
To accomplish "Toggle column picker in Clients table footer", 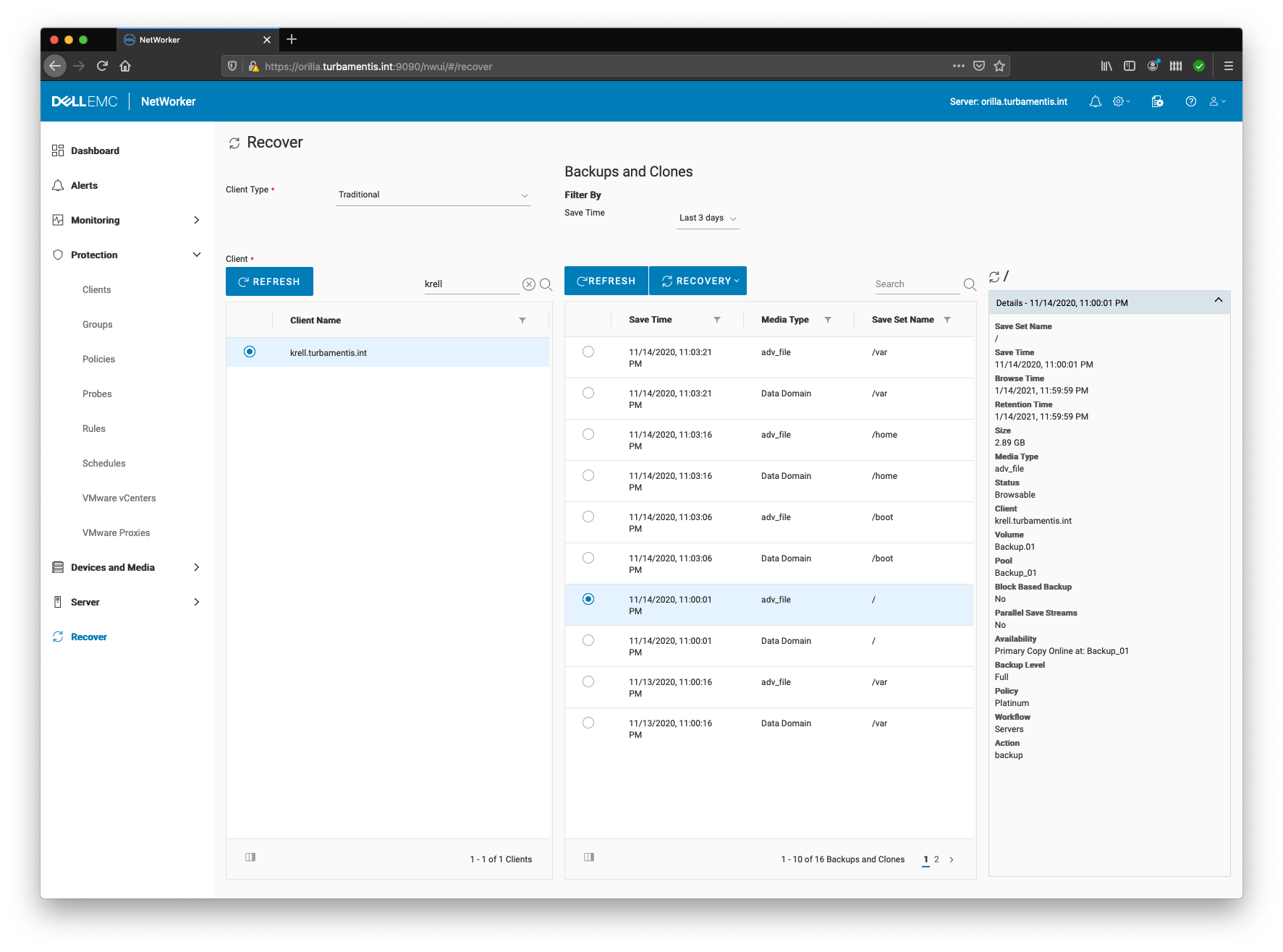I will tap(250, 857).
